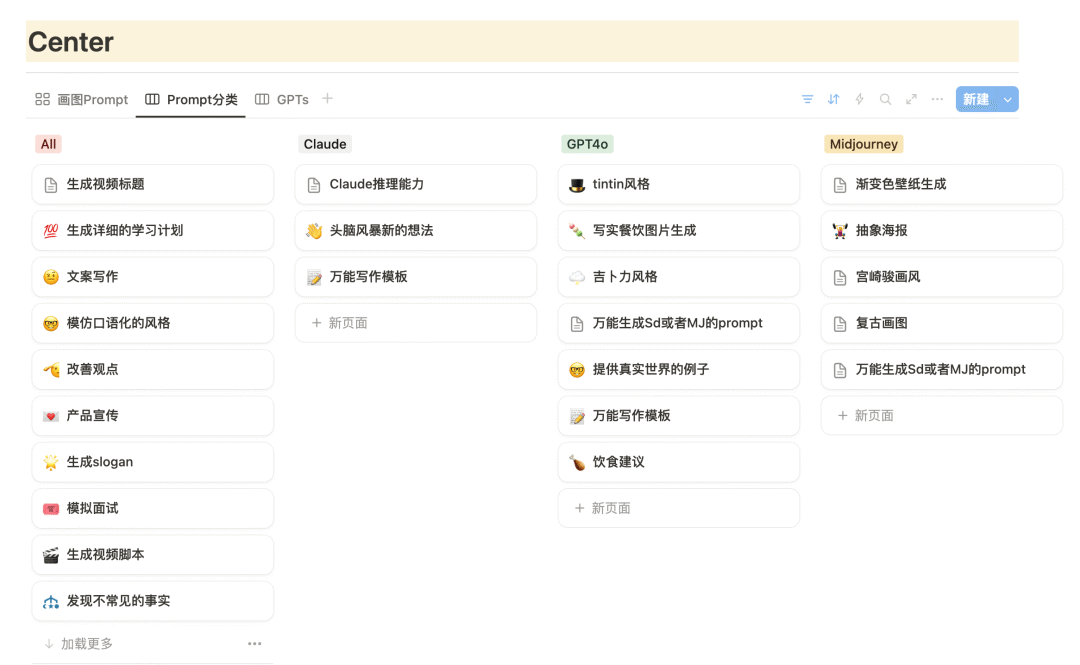Click the yellow Midjourney group label
1080x665 pixels.
pos(864,144)
